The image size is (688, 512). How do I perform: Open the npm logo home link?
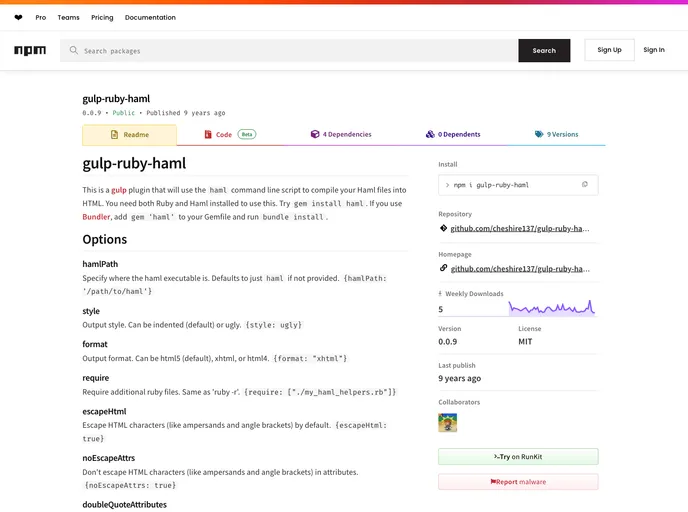30,50
